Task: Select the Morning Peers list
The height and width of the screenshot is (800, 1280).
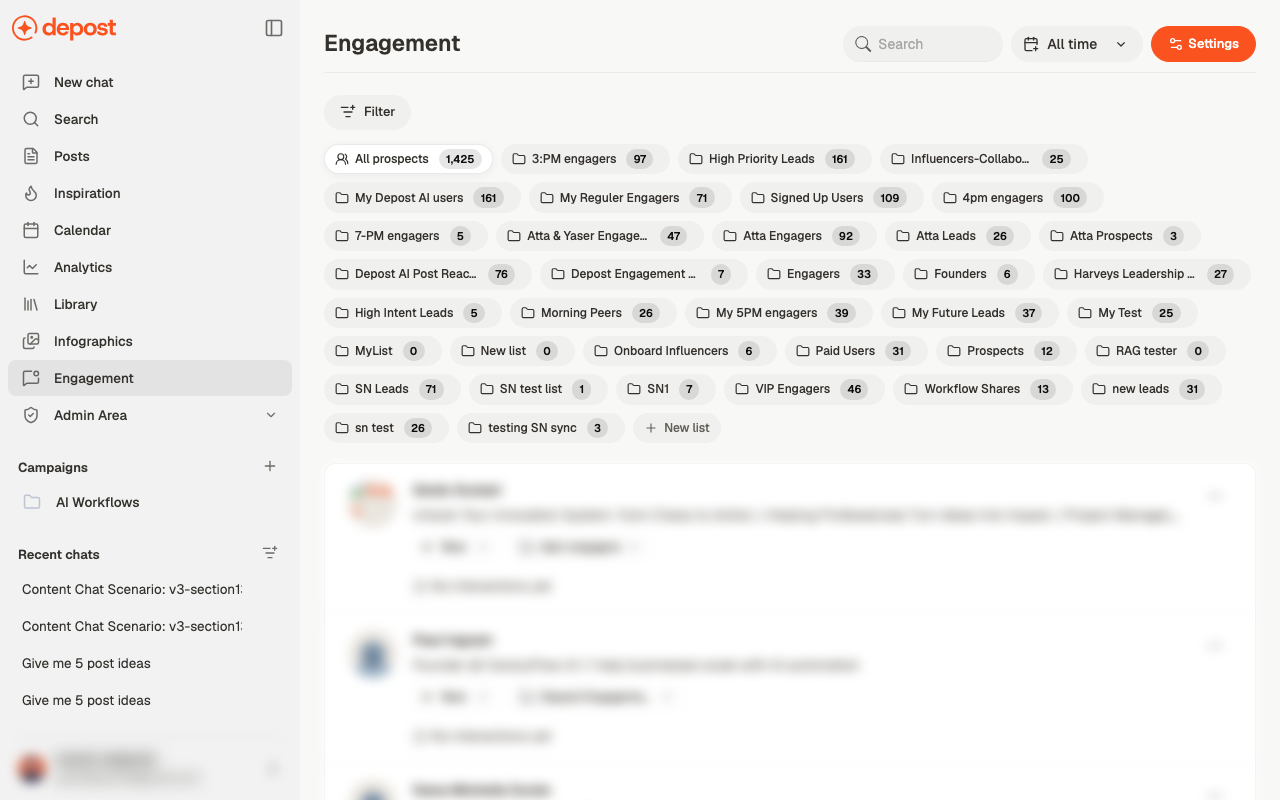Action: click(593, 313)
